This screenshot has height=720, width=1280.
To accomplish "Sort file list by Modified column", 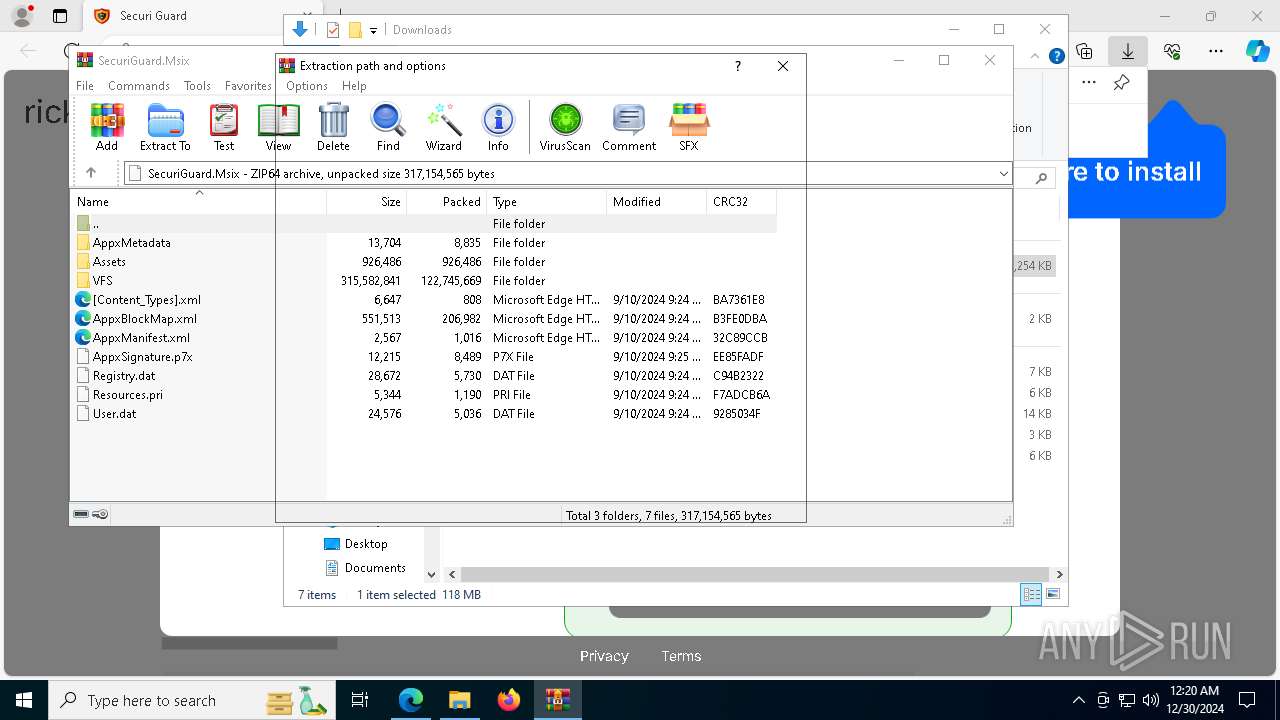I will pos(657,202).
